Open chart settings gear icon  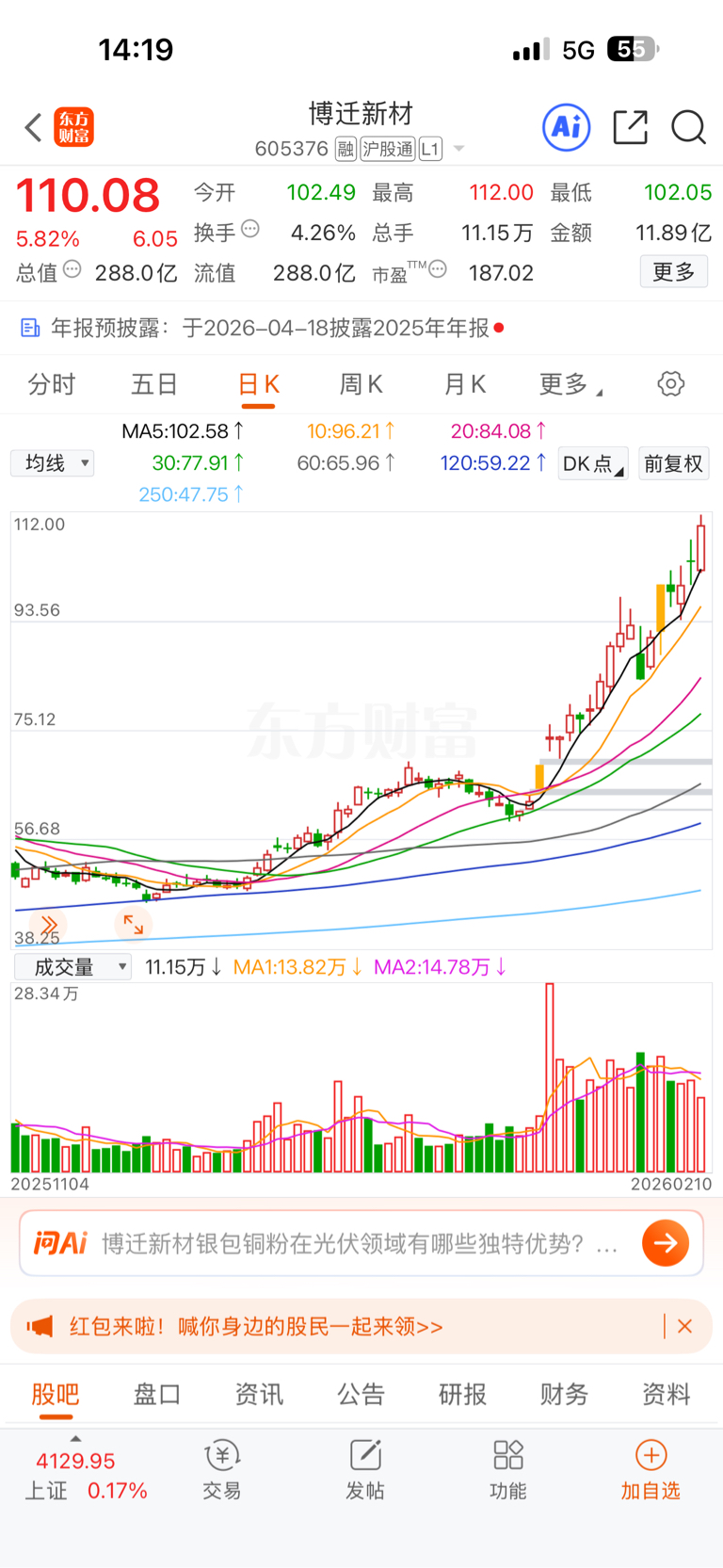click(671, 384)
